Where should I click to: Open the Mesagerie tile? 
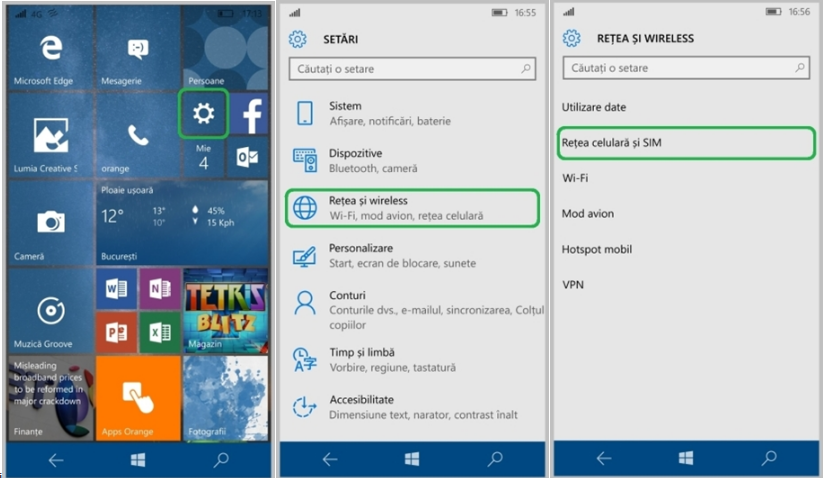tap(138, 49)
